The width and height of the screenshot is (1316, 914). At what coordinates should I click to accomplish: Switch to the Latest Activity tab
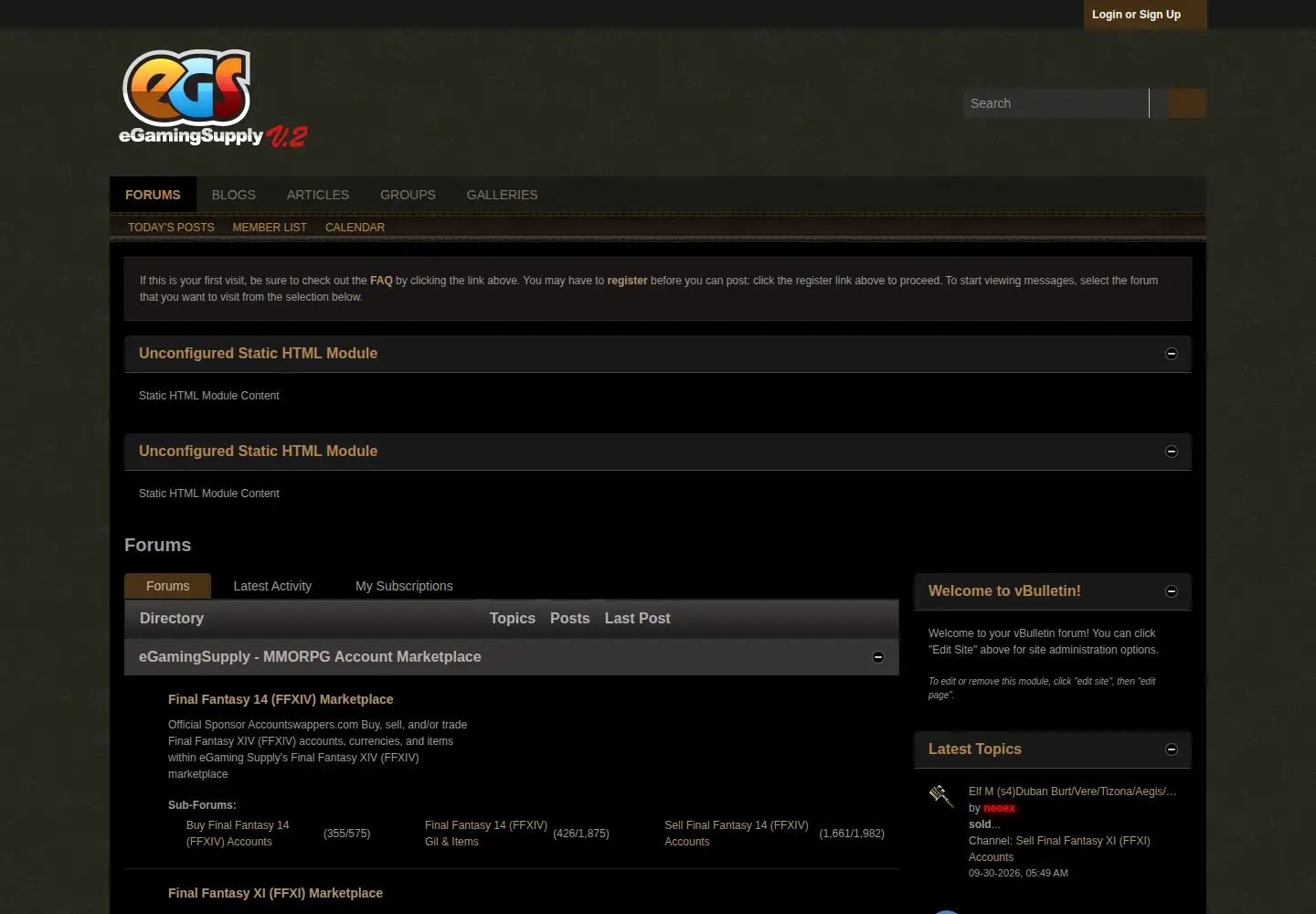[272, 586]
